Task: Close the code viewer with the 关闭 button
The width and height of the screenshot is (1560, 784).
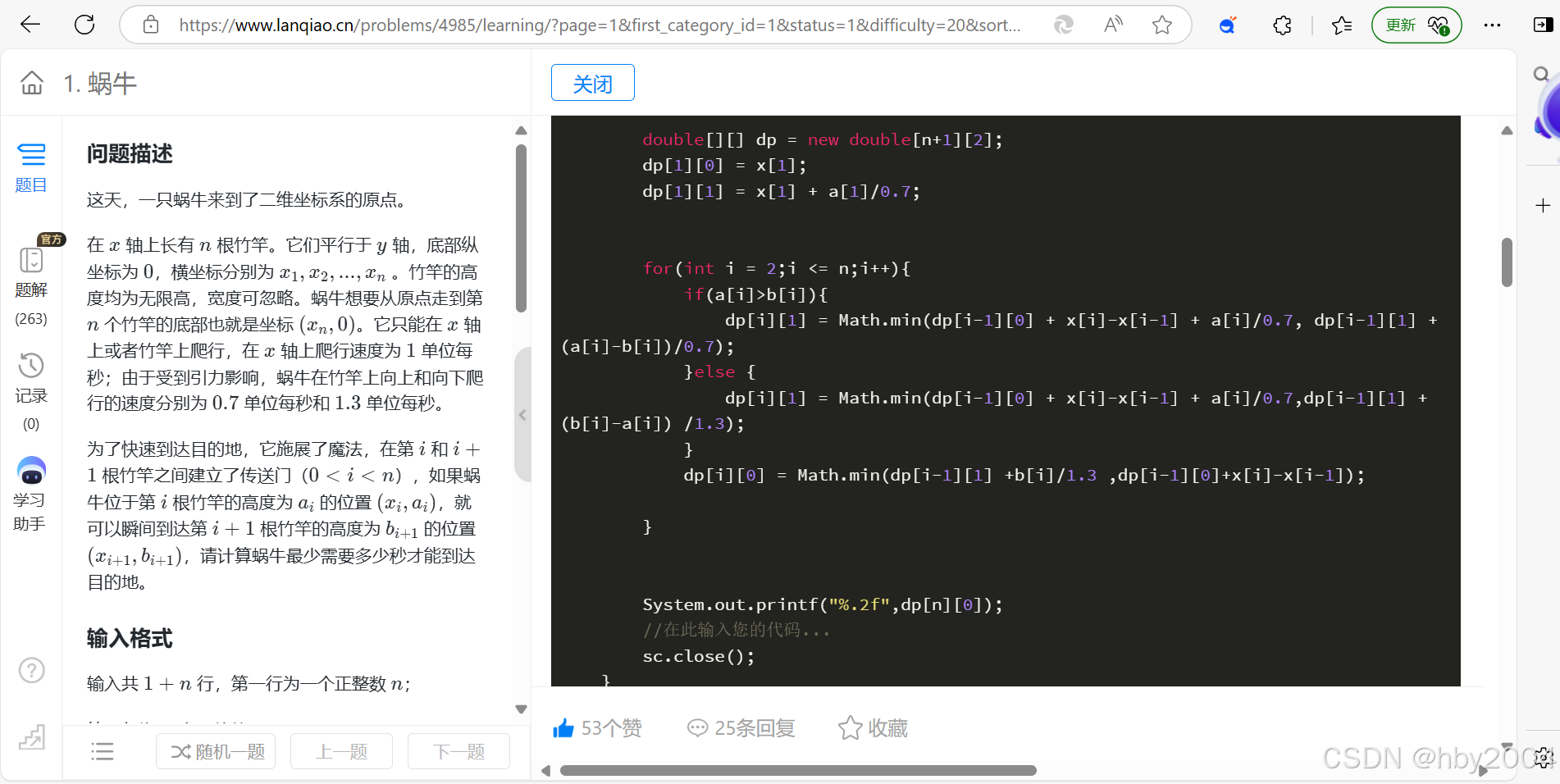Action: tap(592, 82)
